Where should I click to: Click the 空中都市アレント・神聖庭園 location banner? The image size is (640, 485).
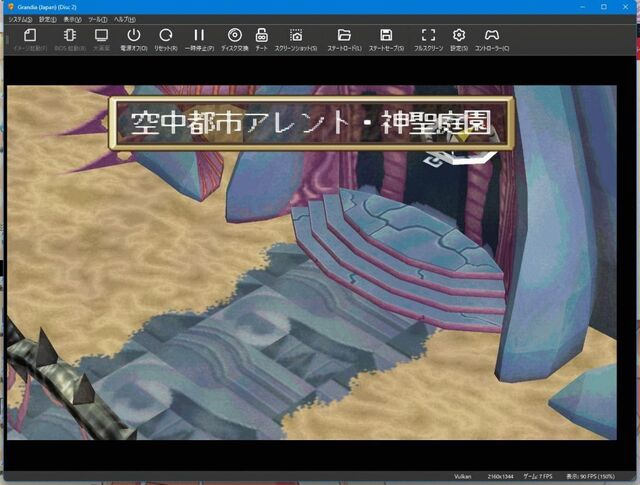tap(311, 123)
